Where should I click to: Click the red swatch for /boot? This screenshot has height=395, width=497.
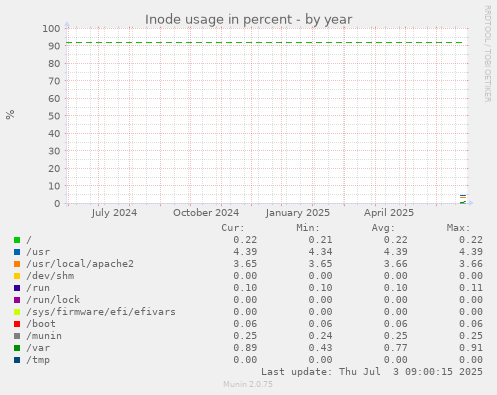pyautogui.click(x=17, y=324)
